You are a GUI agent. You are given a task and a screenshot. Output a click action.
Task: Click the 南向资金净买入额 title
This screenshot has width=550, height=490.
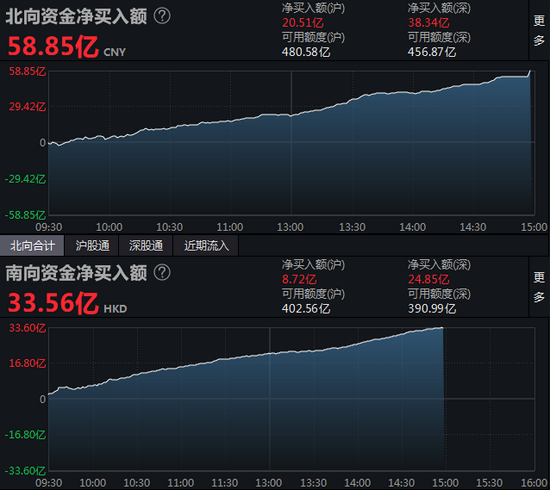pos(76,273)
